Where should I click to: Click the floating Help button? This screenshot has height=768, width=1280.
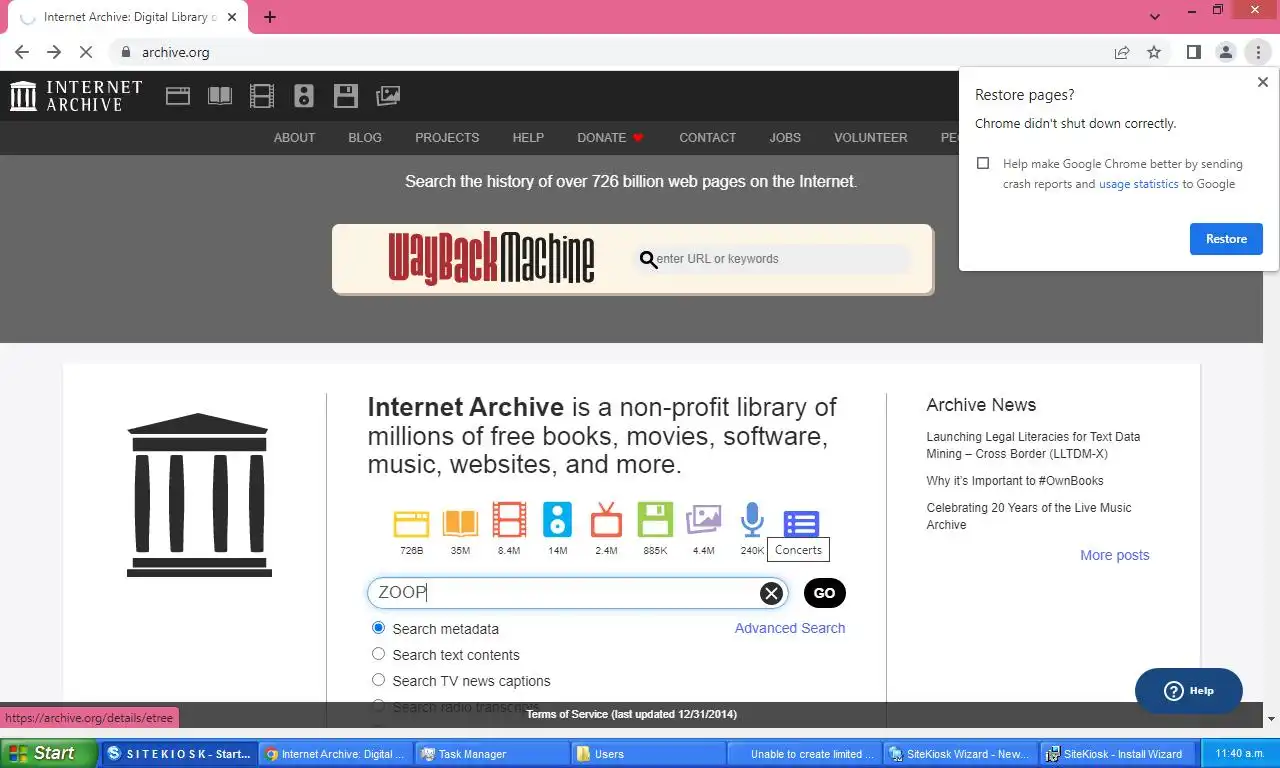[1189, 691]
